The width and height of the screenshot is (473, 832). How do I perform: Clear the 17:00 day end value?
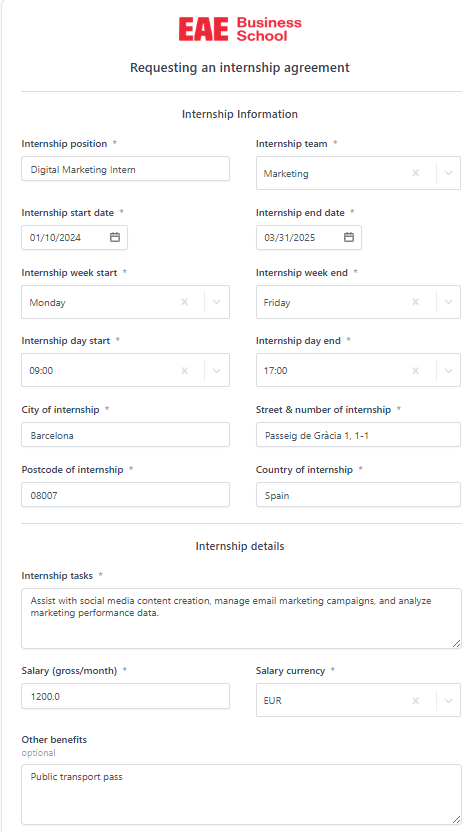pos(416,370)
